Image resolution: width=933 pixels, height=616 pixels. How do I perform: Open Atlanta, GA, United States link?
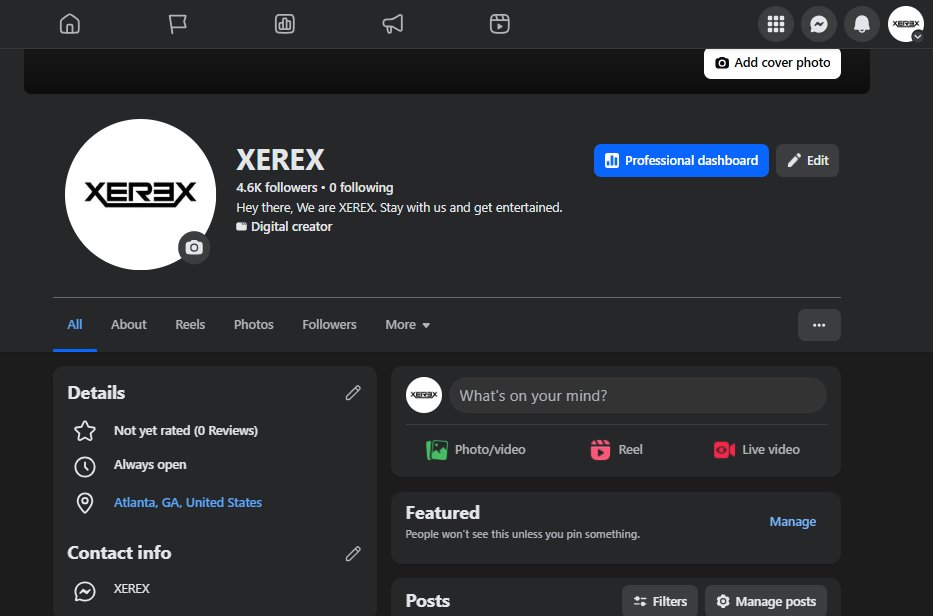(x=188, y=503)
